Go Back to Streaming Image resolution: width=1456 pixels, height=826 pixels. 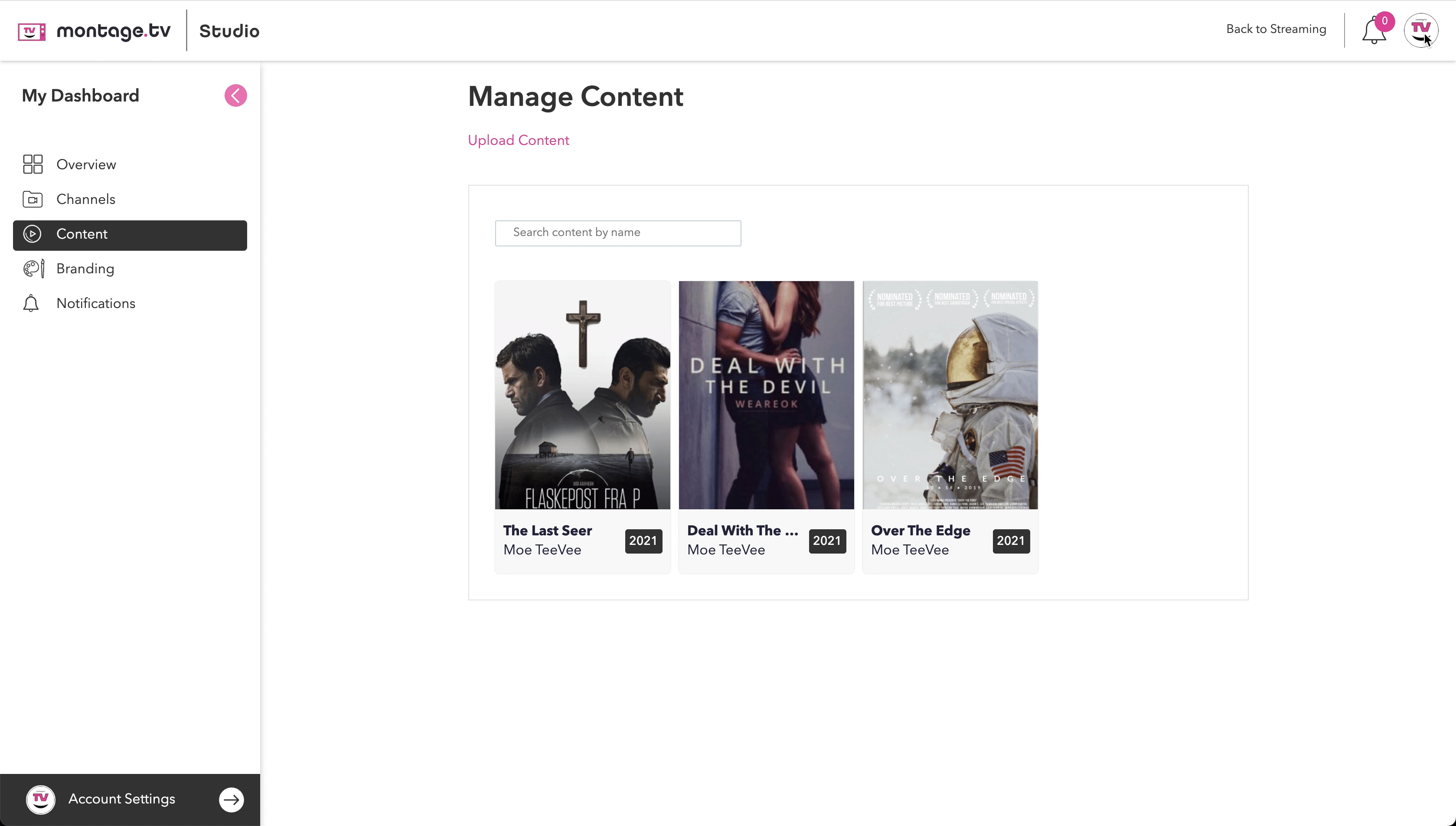1276,29
